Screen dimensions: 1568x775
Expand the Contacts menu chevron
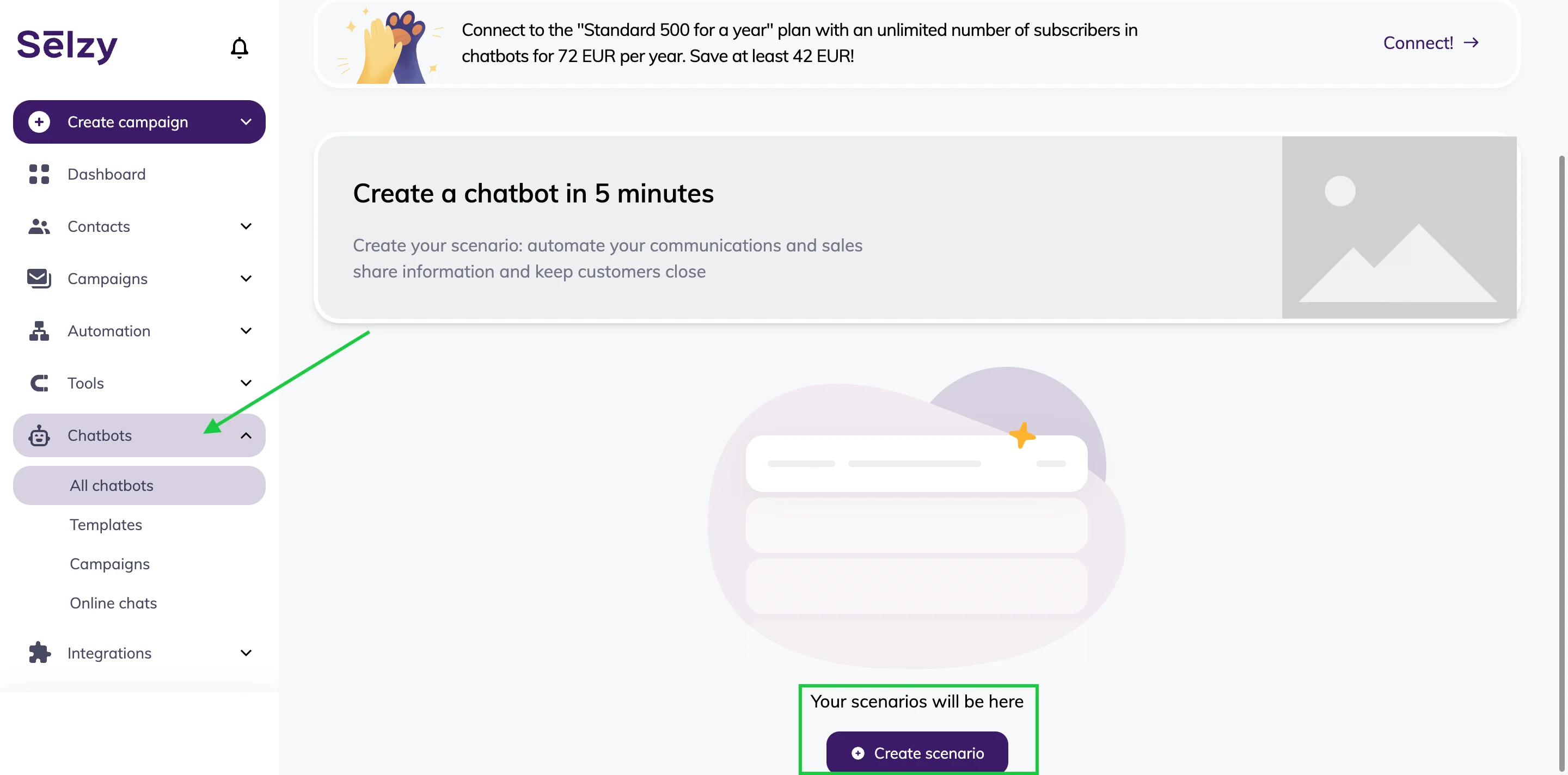(246, 226)
